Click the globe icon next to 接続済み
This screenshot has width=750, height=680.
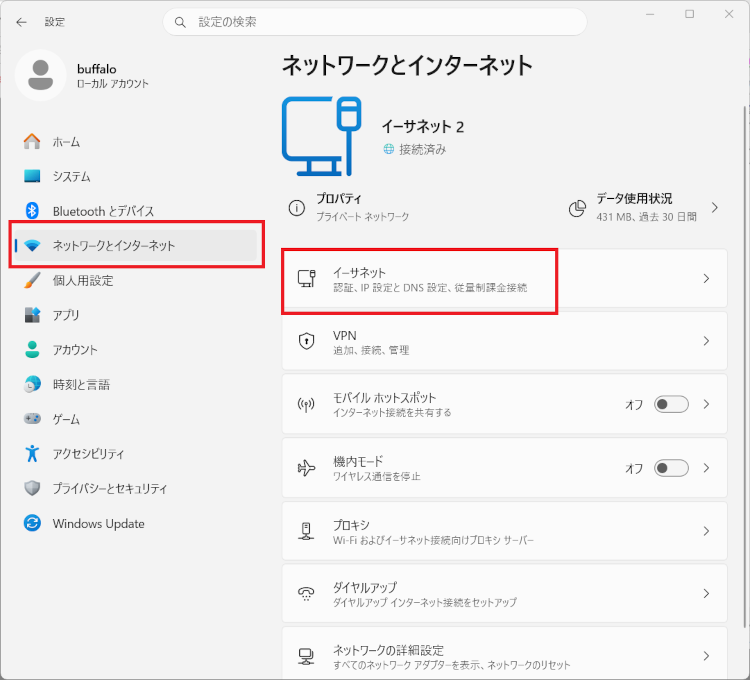(x=388, y=149)
